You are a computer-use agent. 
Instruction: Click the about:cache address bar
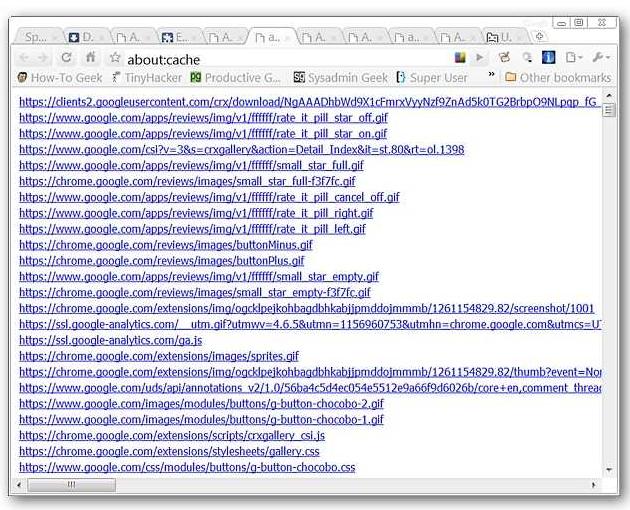(x=280, y=59)
